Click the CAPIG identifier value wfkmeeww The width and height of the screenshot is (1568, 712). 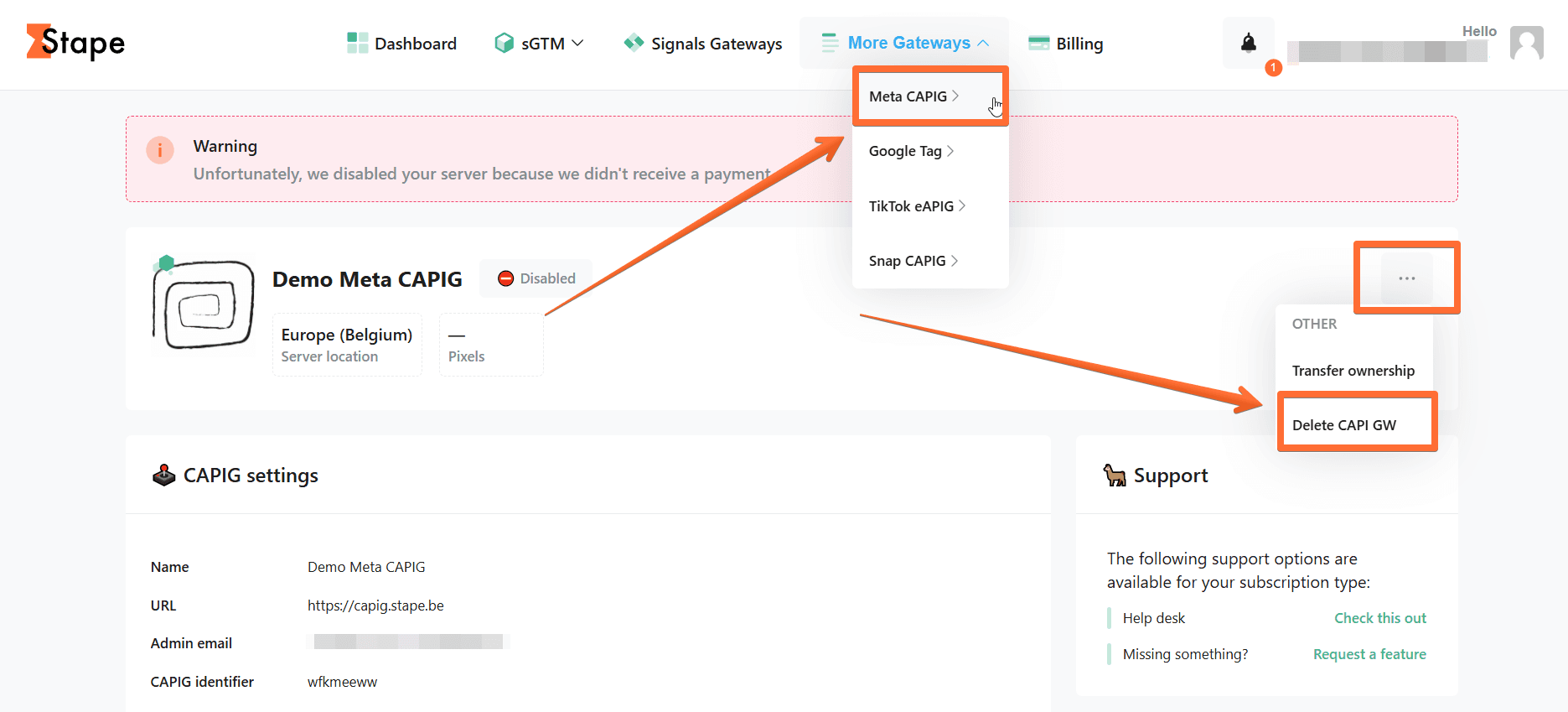342,682
